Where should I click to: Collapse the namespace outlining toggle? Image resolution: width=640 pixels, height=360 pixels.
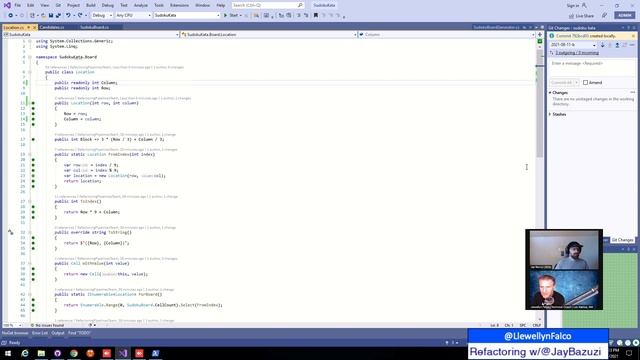(x=30, y=57)
